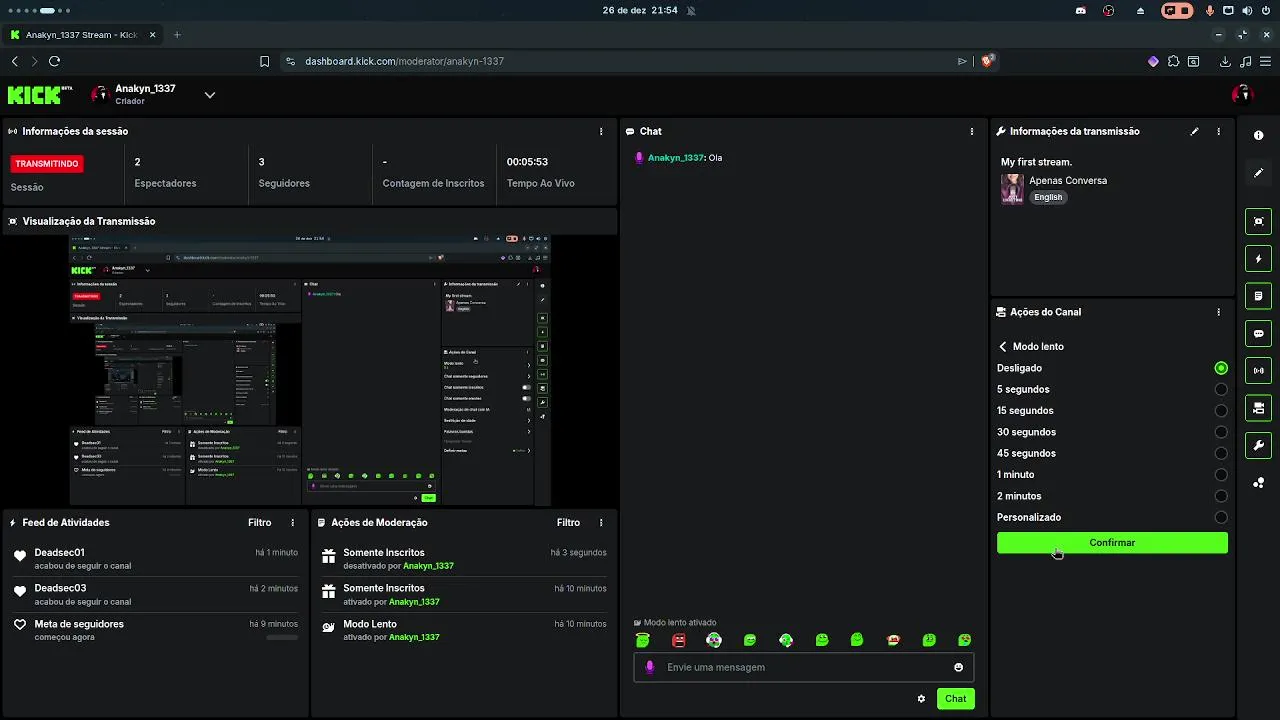
Task: Open Filtro in Ações de Moderação
Action: 568,522
